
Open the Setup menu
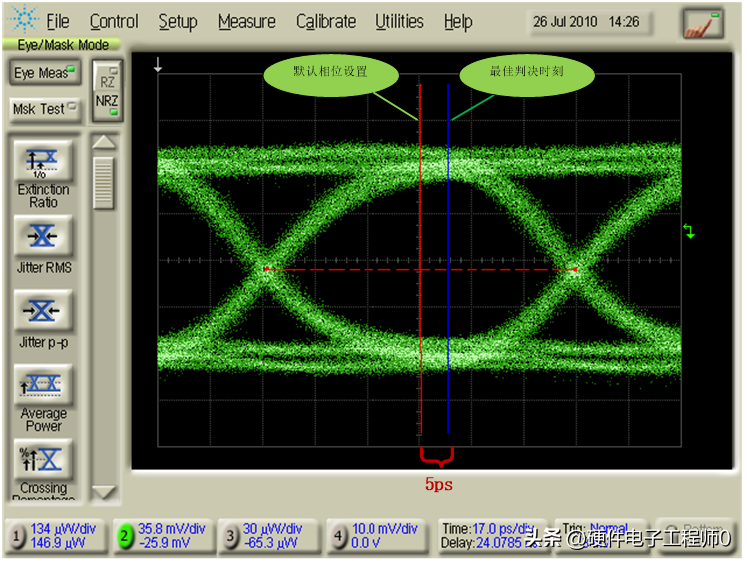(178, 21)
